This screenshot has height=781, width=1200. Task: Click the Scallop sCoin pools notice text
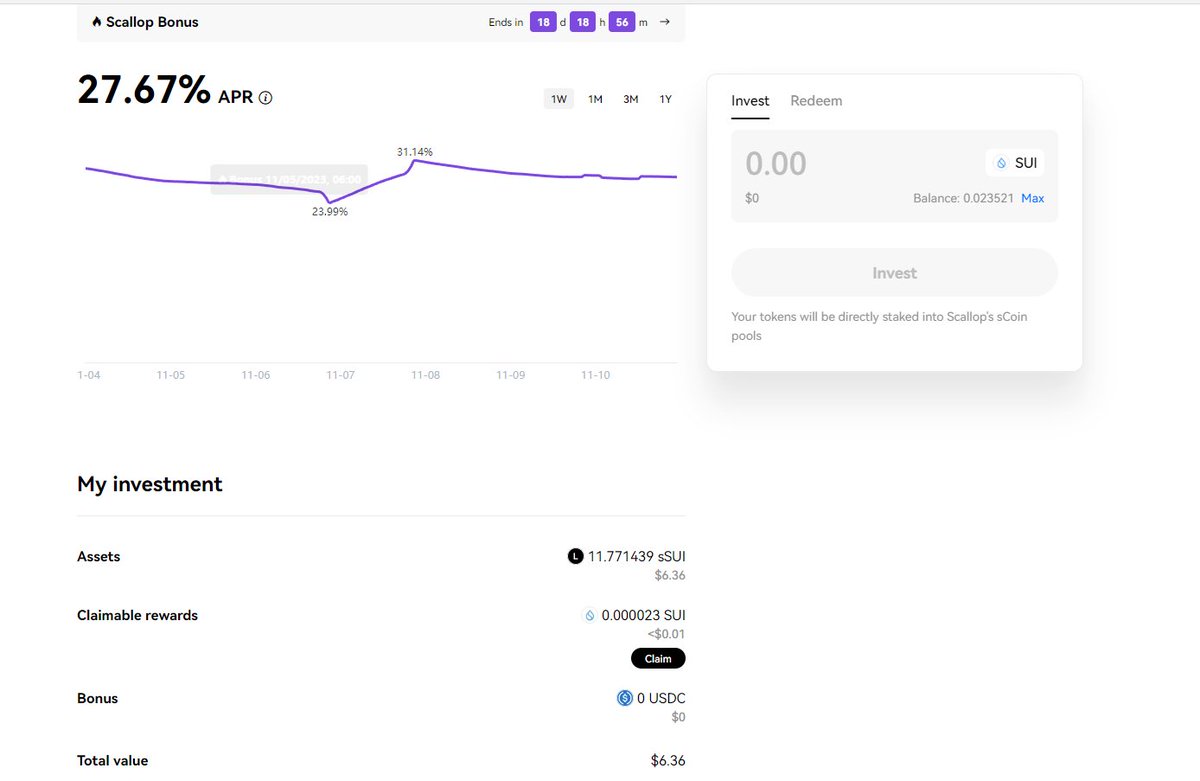879,326
